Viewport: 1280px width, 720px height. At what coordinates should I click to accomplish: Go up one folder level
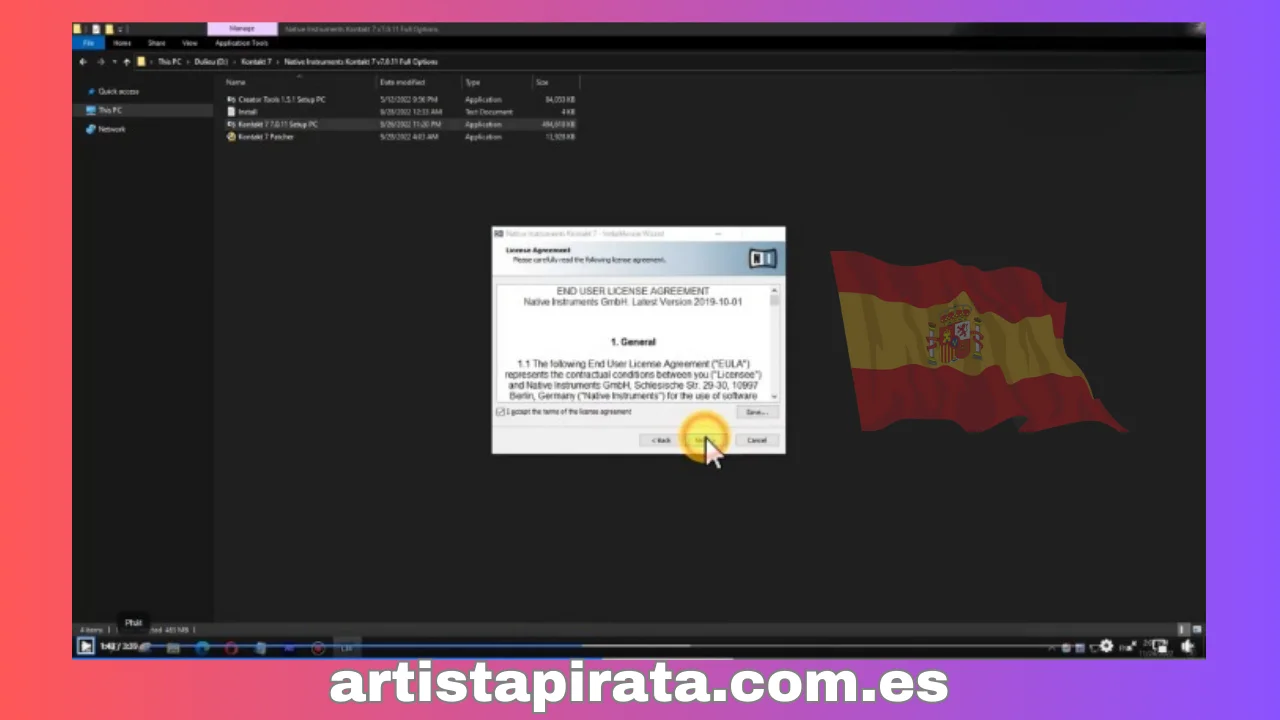pyautogui.click(x=126, y=62)
